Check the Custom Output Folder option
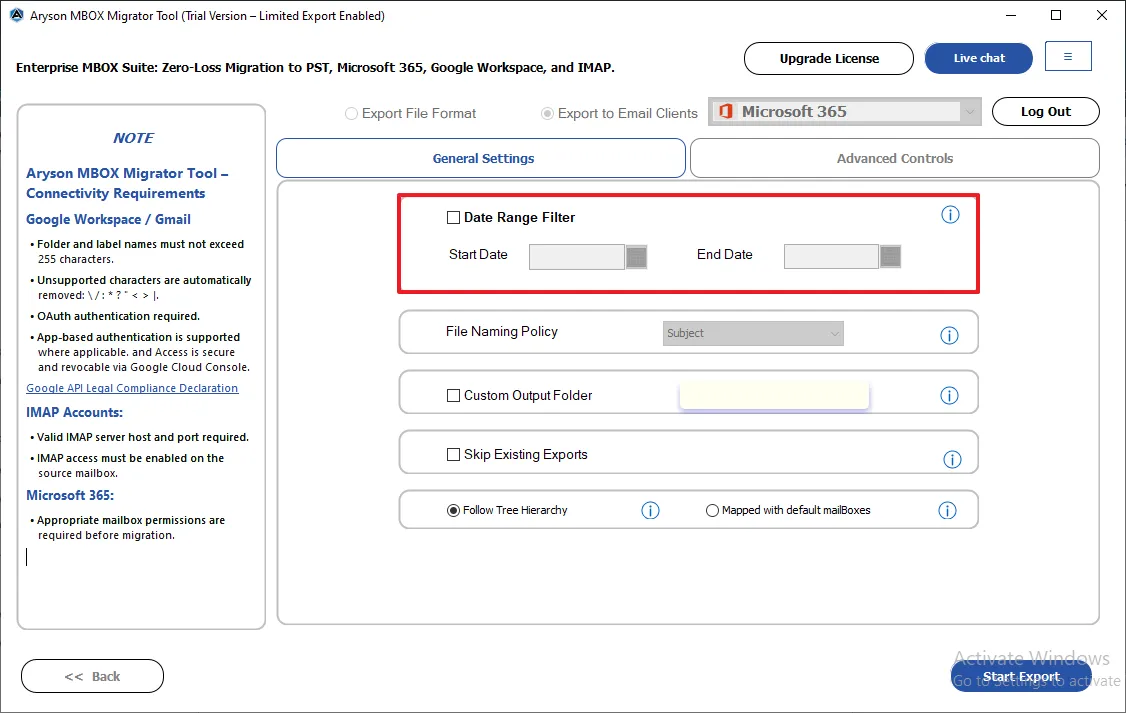The height and width of the screenshot is (713, 1126). point(453,396)
